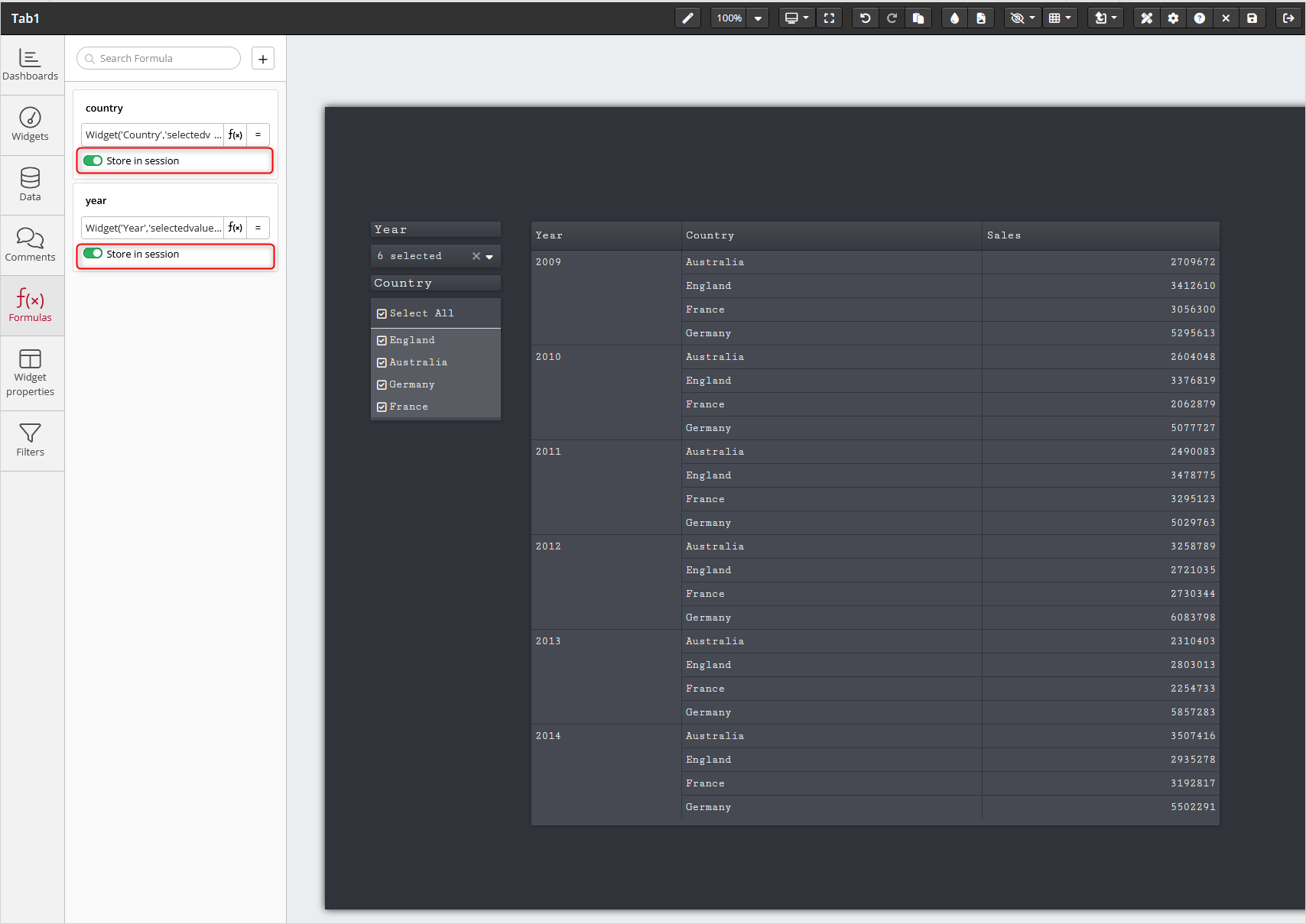Click the save dashboard icon
Viewport: 1306px width, 924px height.
(1252, 18)
